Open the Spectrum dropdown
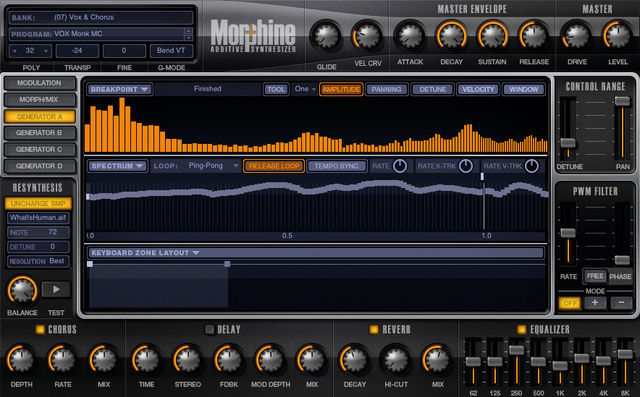This screenshot has height=397, width=640. [x=118, y=166]
